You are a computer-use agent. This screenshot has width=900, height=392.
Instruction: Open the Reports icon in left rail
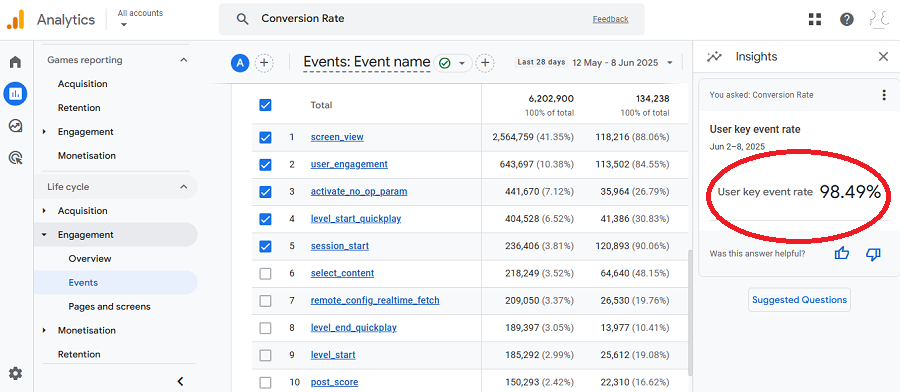pyautogui.click(x=15, y=93)
